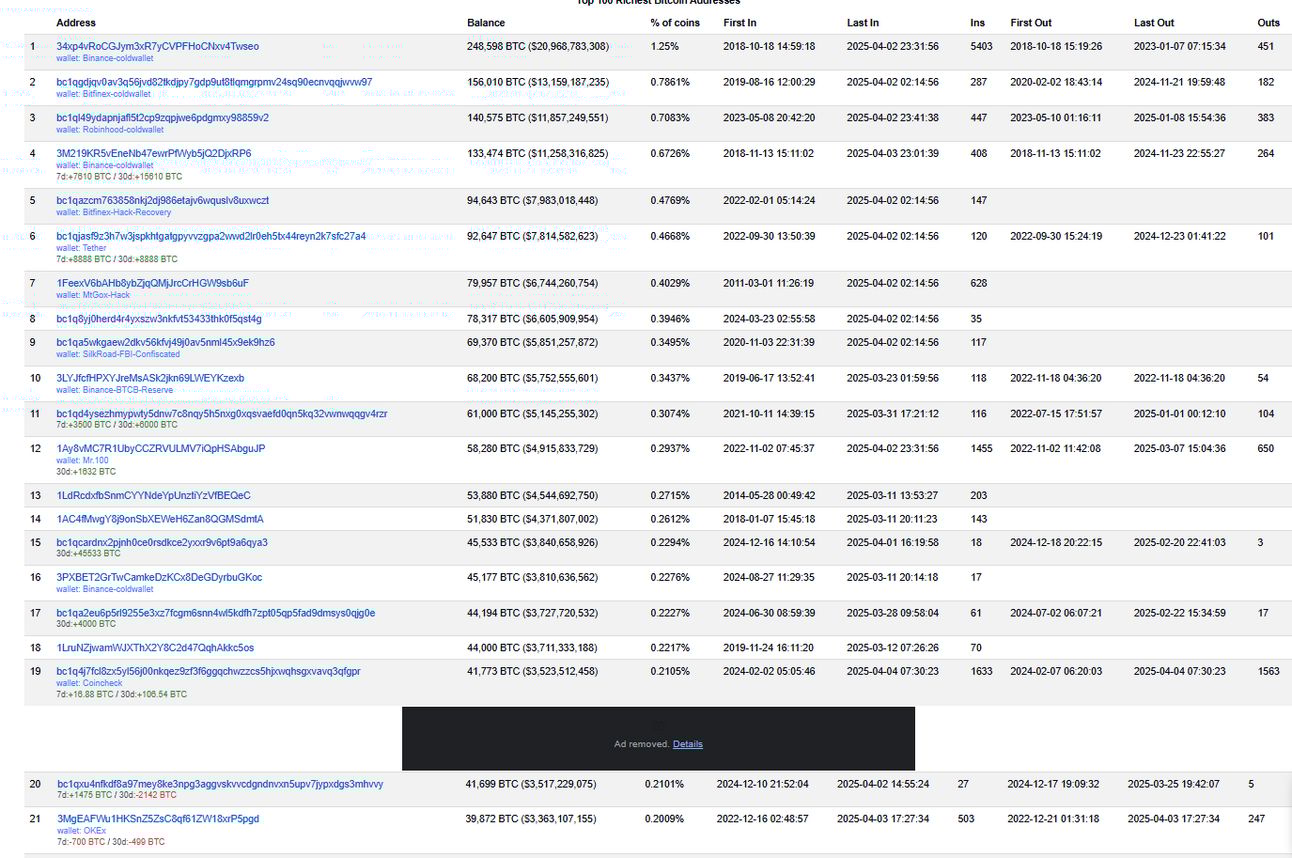Click the First Out column header

pyautogui.click(x=1032, y=22)
